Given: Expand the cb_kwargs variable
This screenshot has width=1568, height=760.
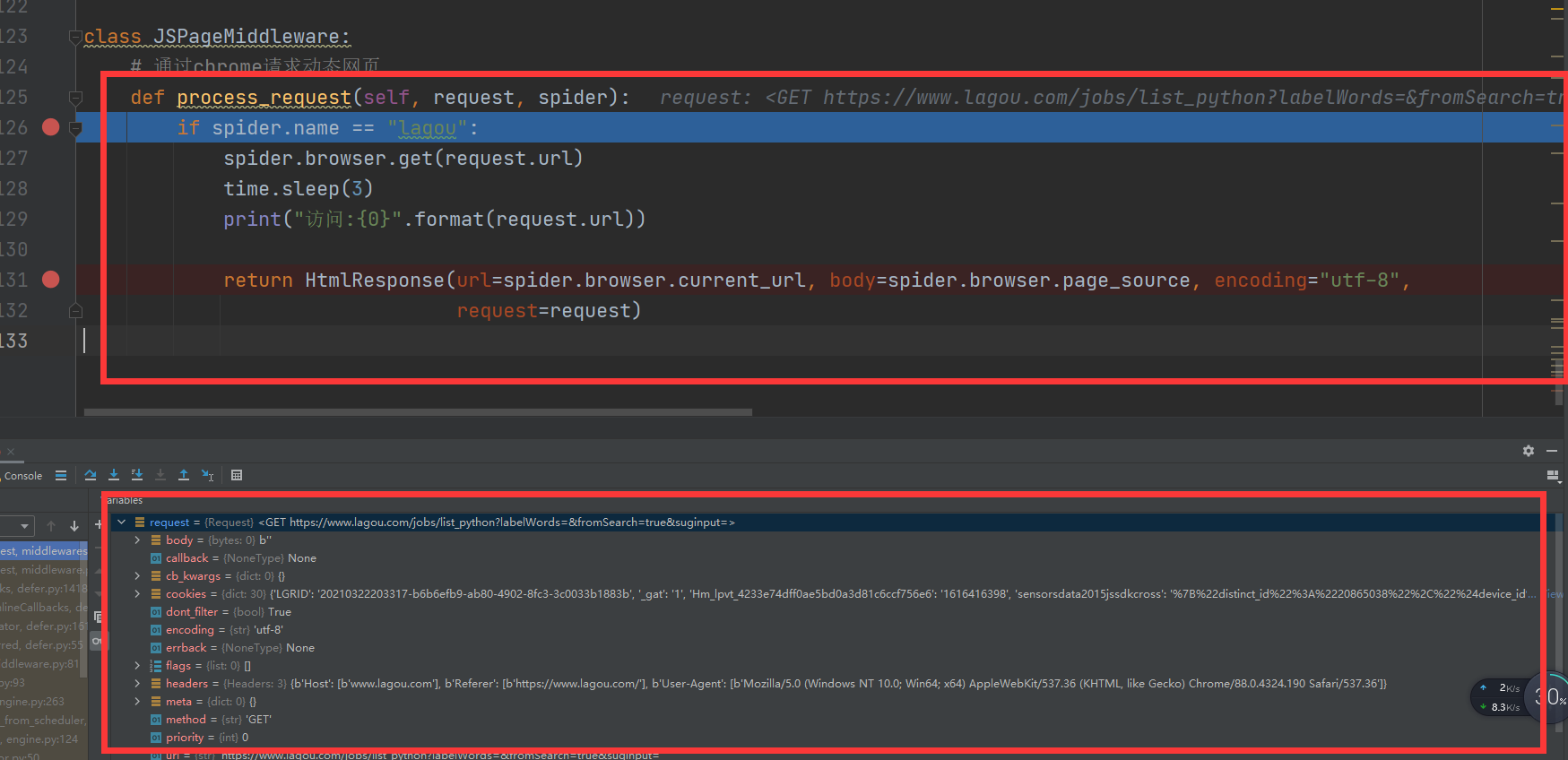Looking at the screenshot, I should pyautogui.click(x=137, y=575).
